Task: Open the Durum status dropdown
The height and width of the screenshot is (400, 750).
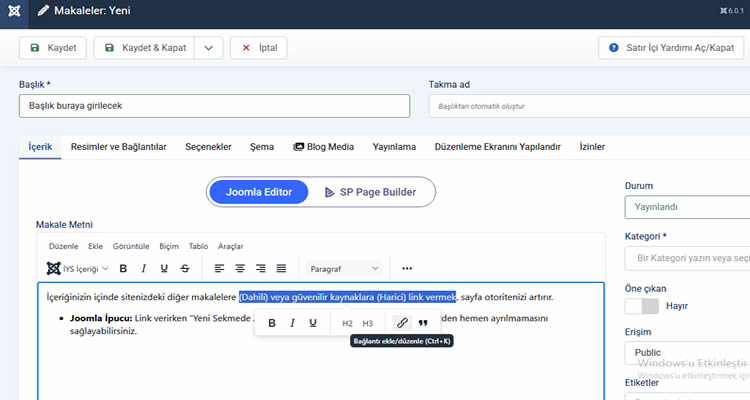Action: (686, 207)
